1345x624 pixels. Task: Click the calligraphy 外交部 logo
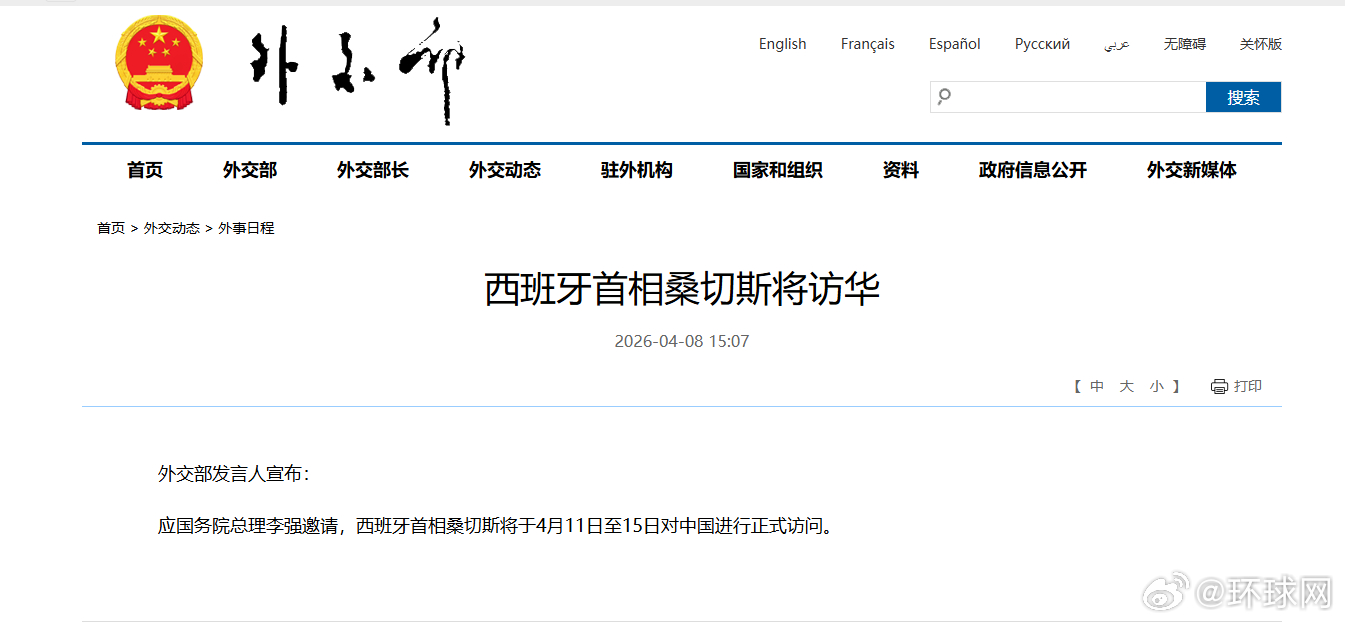tap(360, 65)
